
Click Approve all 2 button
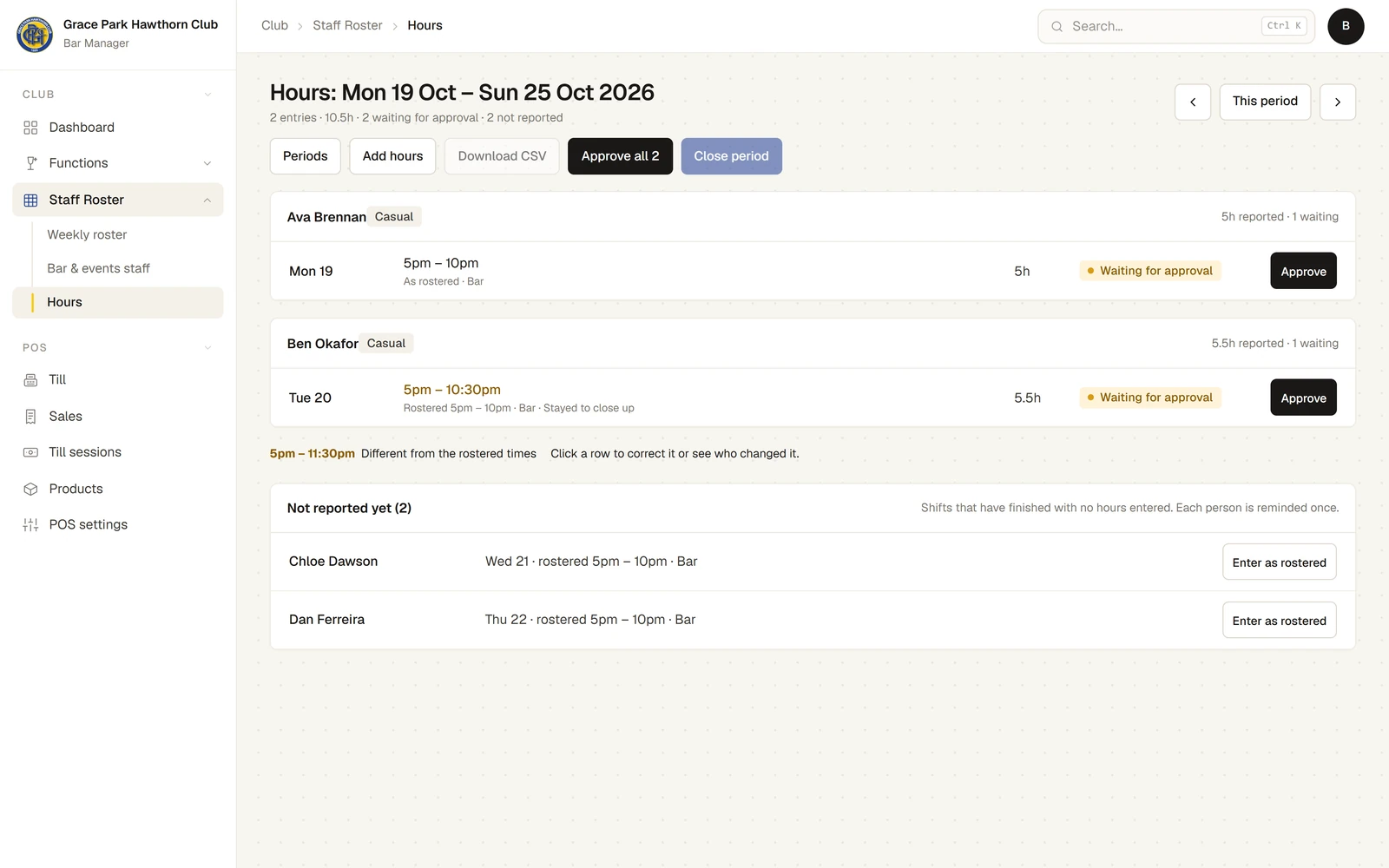point(620,156)
